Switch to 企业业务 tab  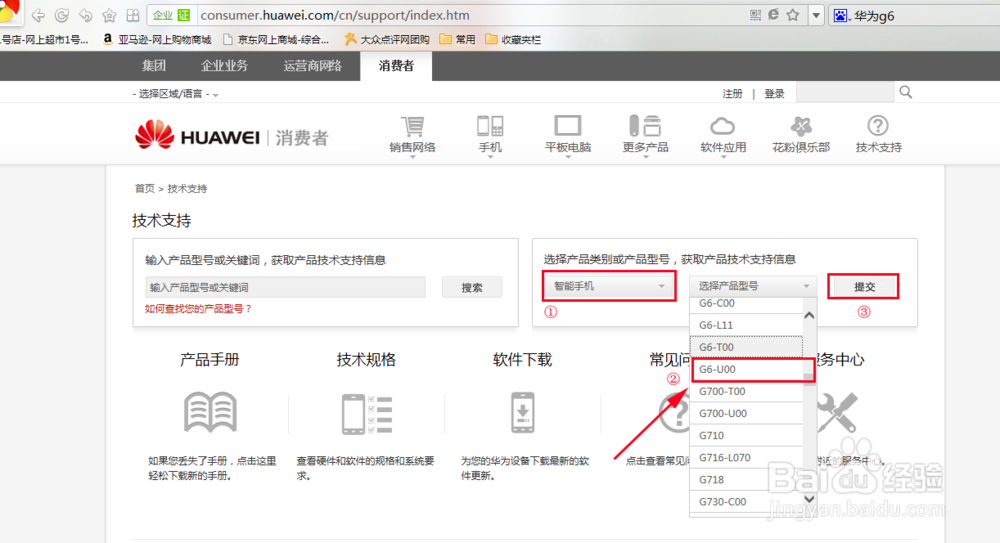pyautogui.click(x=224, y=66)
